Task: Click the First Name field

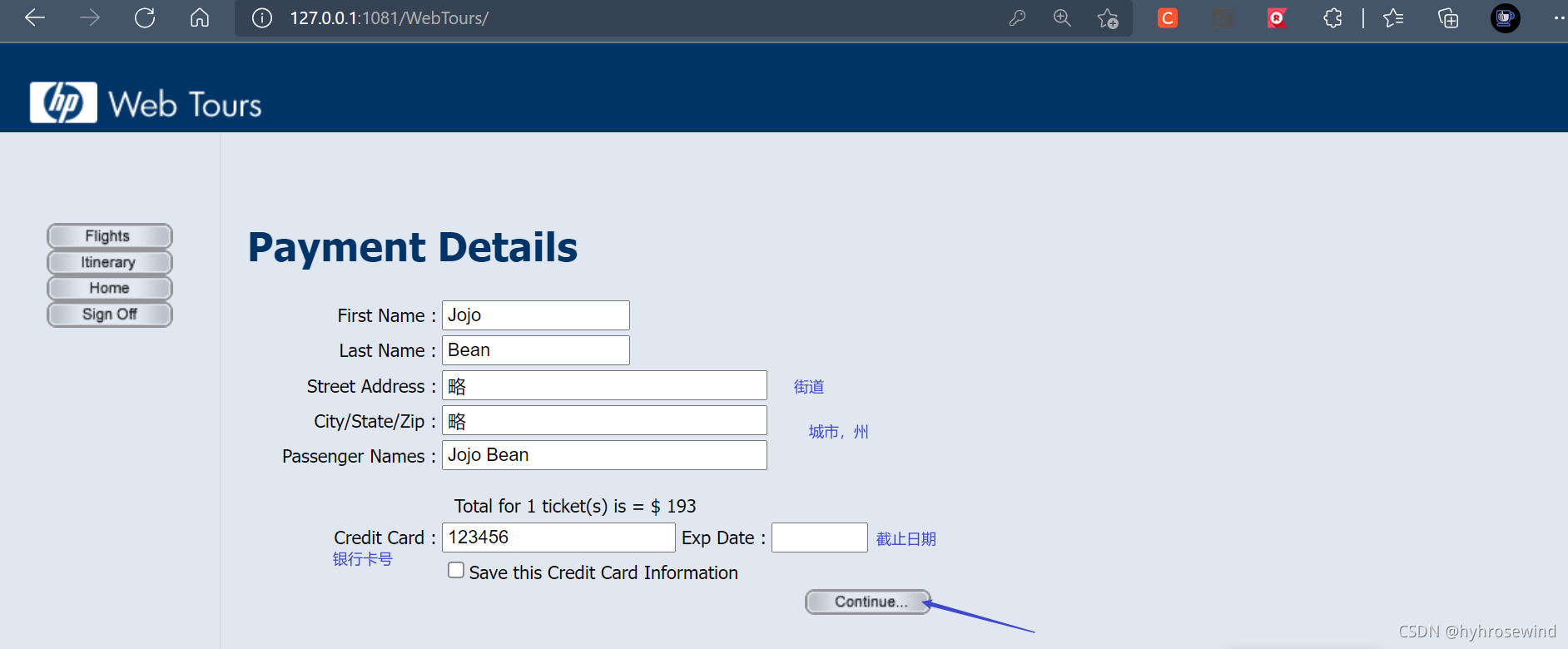Action: [535, 315]
